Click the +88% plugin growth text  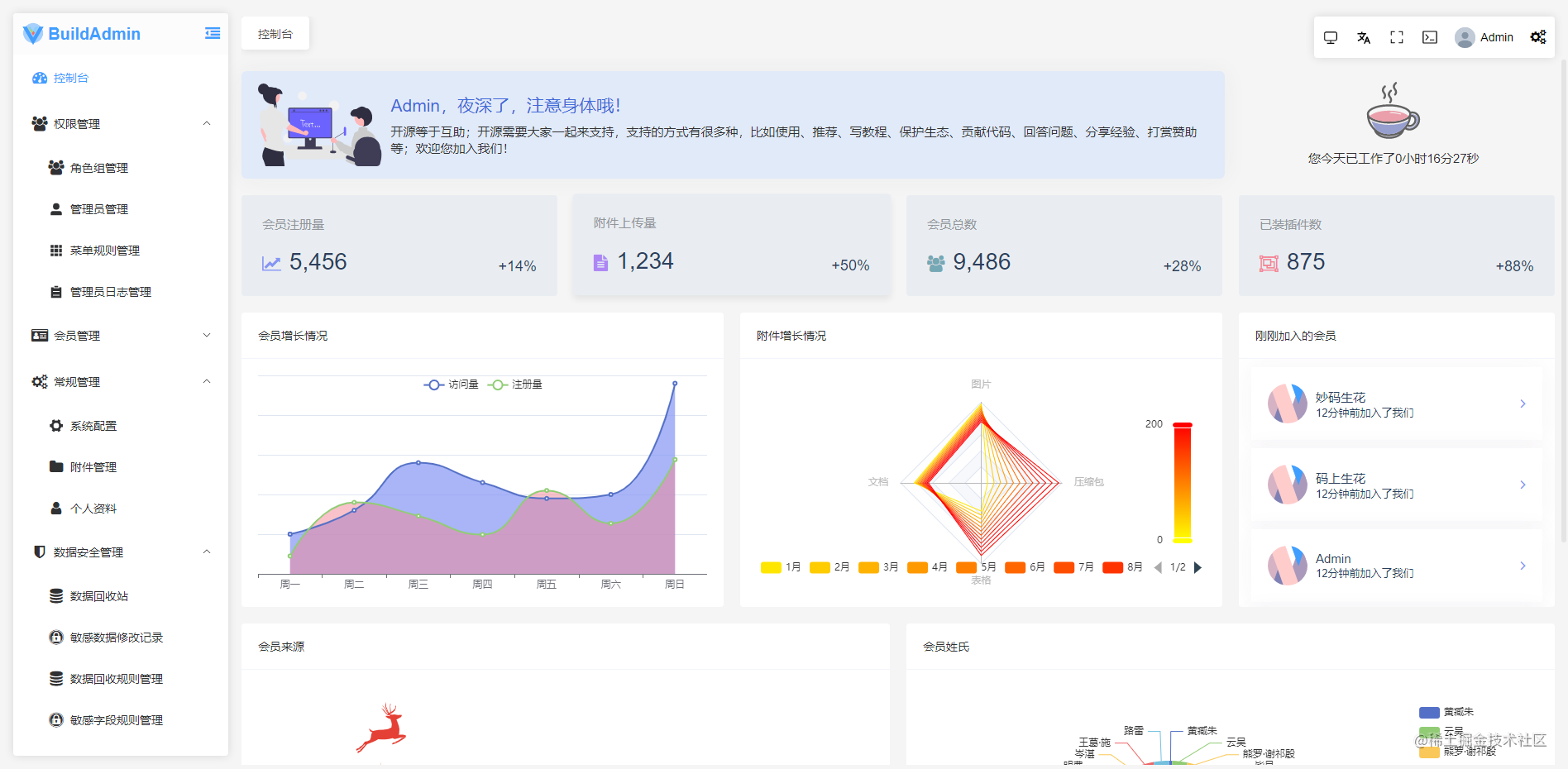1514,266
